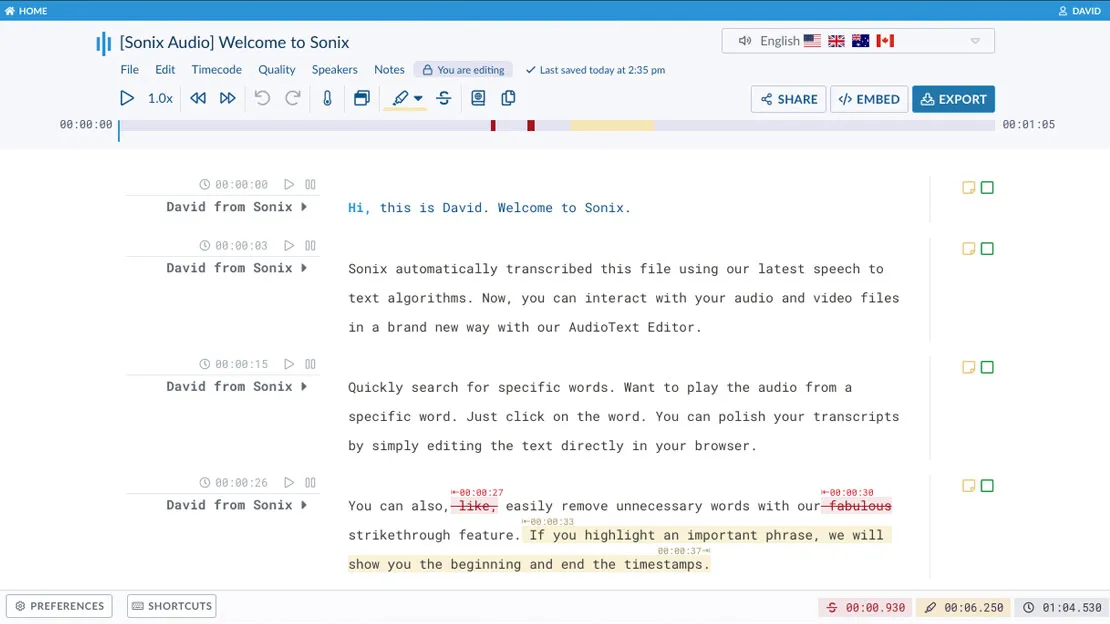The height and width of the screenshot is (624, 1110).
Task: Open the Speakers menu
Action: pyautogui.click(x=334, y=70)
